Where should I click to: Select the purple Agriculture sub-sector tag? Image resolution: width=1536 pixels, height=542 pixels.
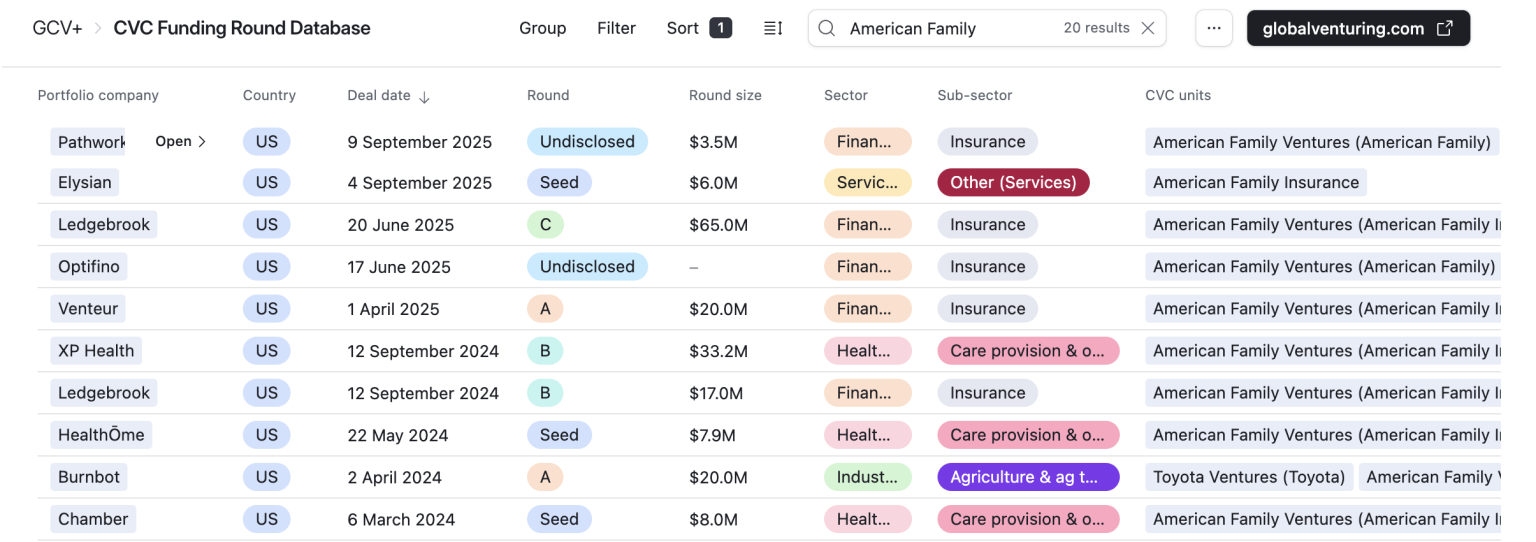1027,477
